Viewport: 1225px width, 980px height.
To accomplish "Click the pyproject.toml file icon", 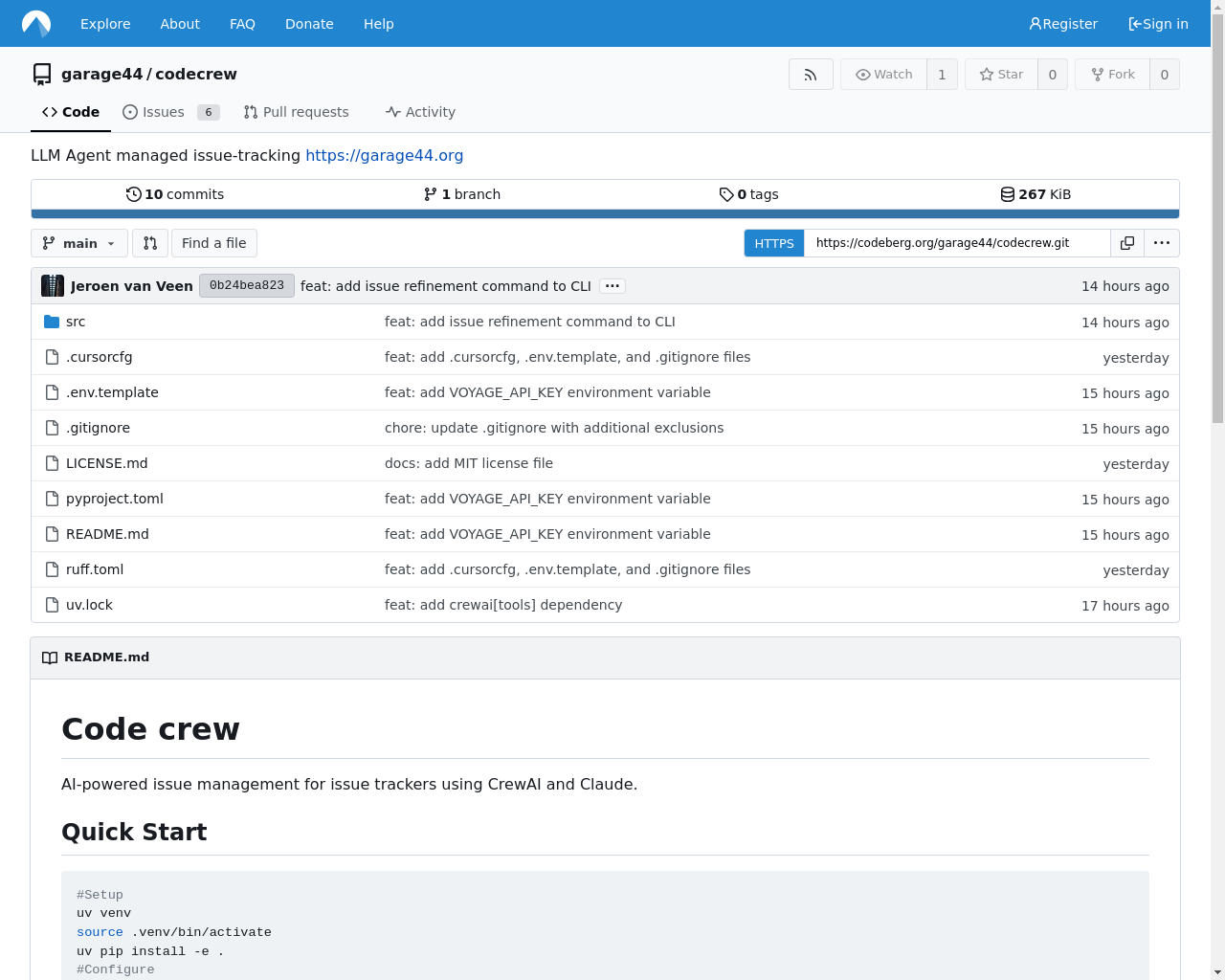I will pos(53,499).
